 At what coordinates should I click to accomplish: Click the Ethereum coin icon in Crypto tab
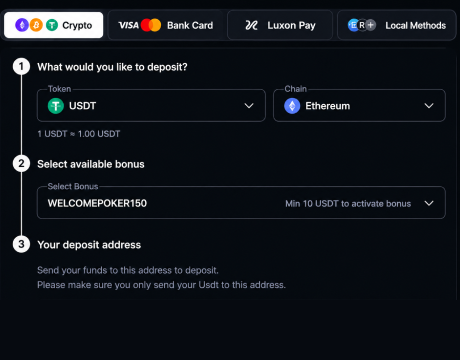click(22, 25)
